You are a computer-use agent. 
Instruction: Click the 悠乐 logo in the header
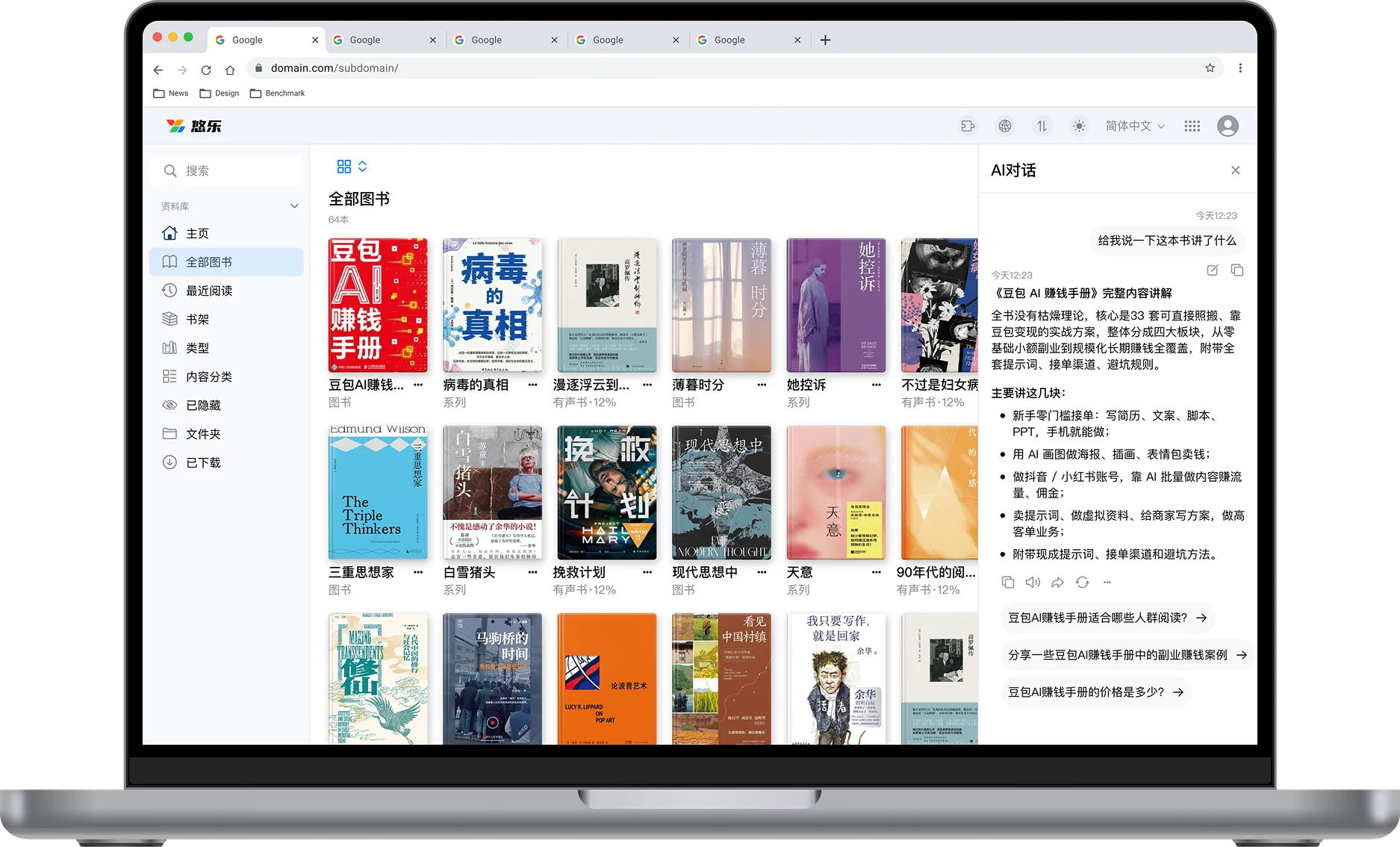[193, 126]
